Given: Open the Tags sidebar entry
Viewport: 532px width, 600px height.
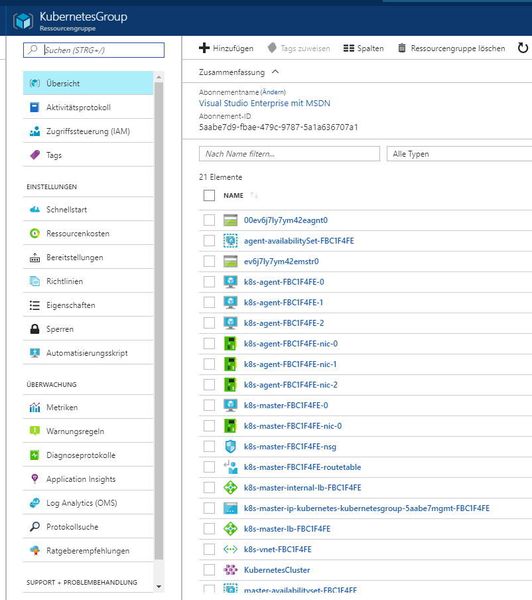Looking at the screenshot, I should (88, 155).
